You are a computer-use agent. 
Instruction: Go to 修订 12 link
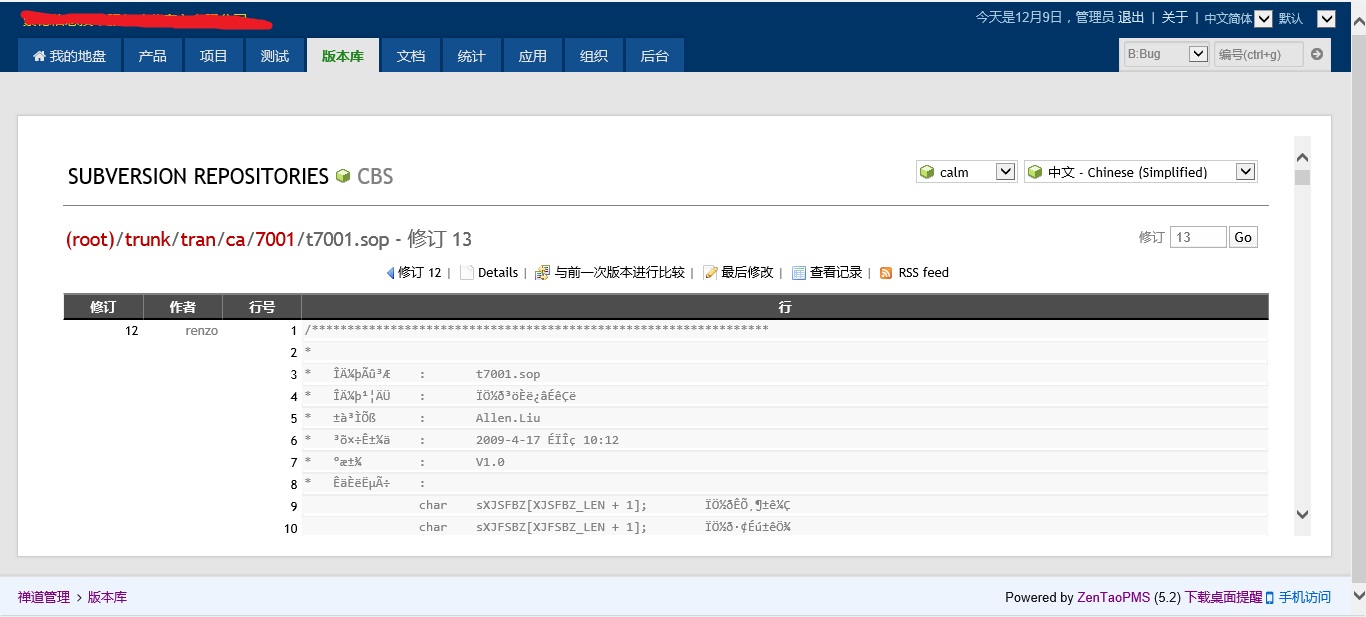click(x=420, y=272)
